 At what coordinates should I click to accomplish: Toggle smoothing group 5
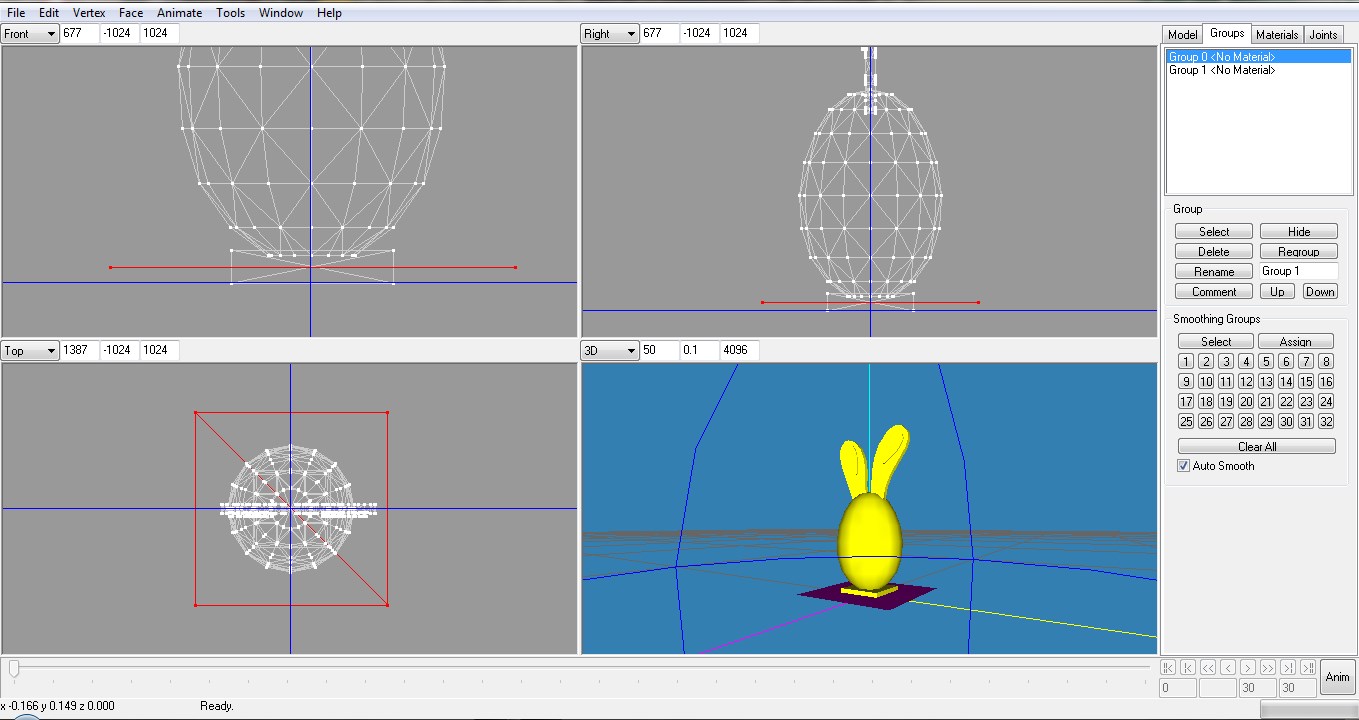click(x=1266, y=361)
